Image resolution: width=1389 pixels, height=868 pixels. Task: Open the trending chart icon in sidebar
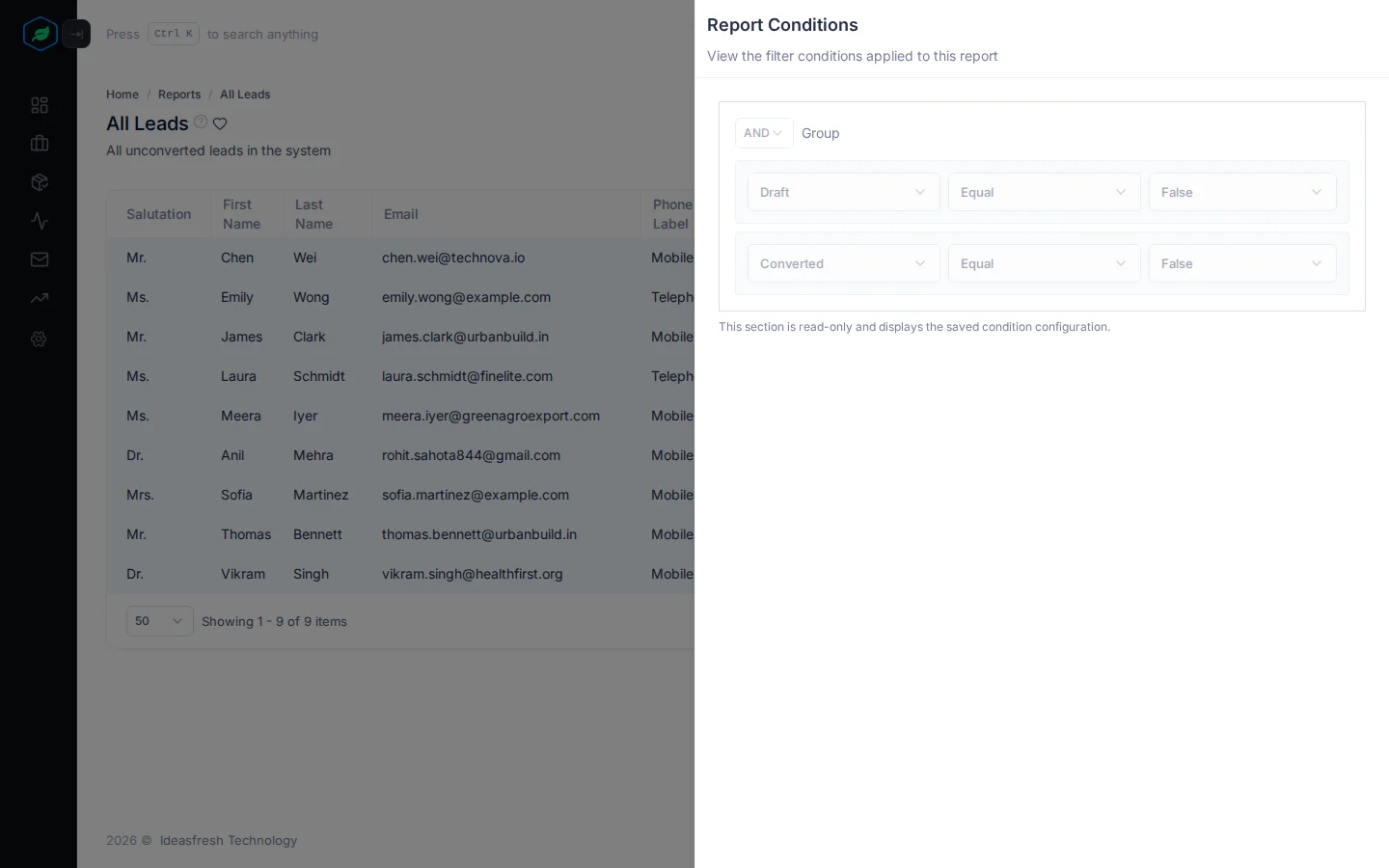40,298
